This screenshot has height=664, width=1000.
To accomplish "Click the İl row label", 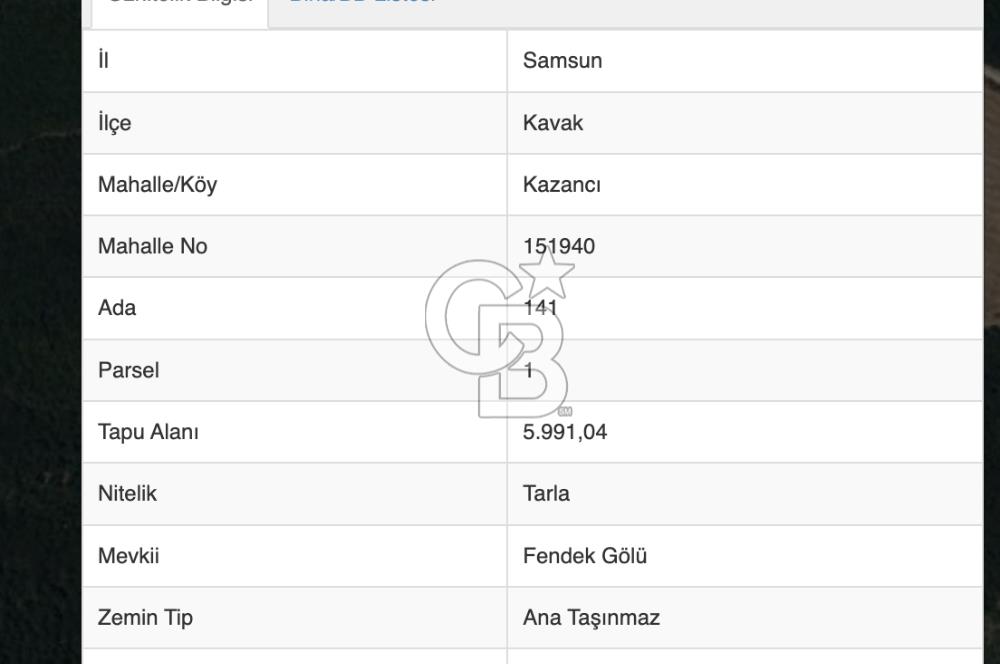I will point(101,61).
